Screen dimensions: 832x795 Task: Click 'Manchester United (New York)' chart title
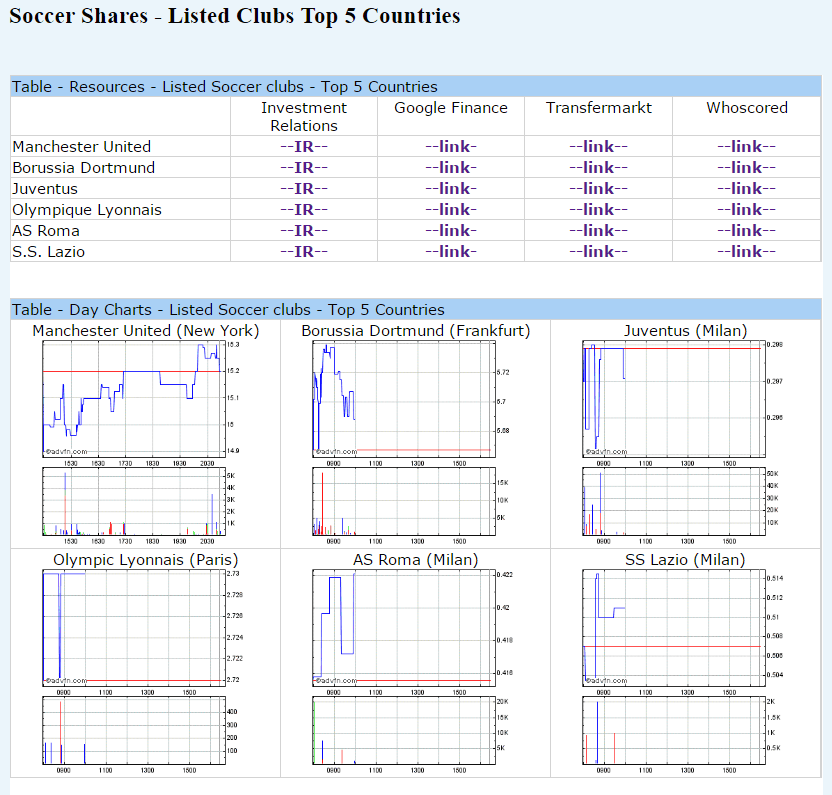[146, 331]
